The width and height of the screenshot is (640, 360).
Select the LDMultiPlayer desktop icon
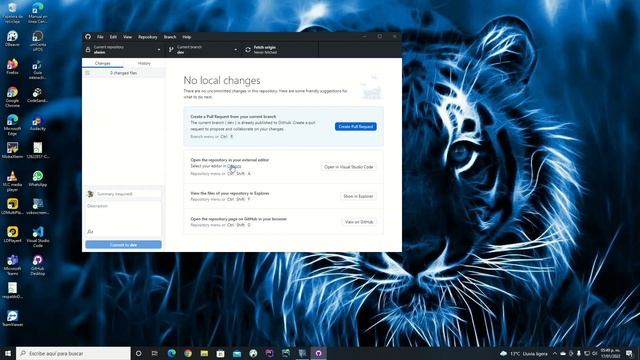click(12, 206)
